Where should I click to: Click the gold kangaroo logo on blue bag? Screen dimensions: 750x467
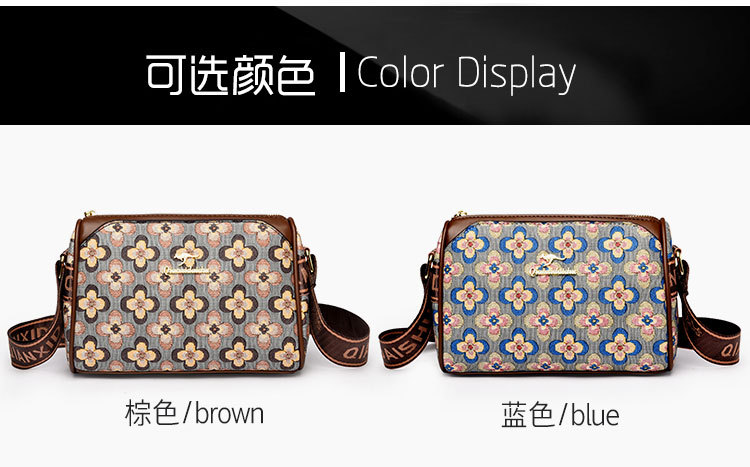click(552, 266)
